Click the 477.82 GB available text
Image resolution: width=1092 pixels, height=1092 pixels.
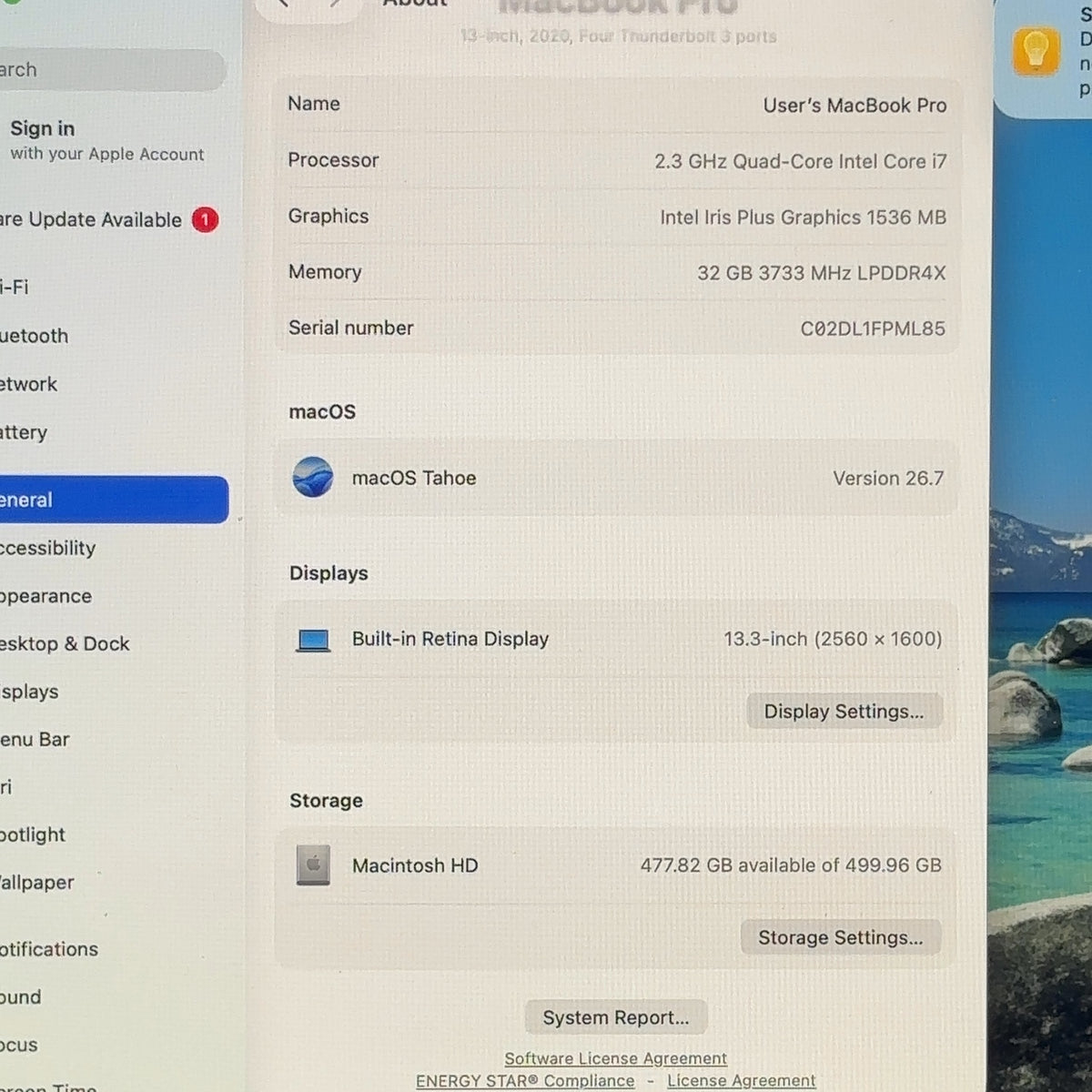[x=791, y=864]
